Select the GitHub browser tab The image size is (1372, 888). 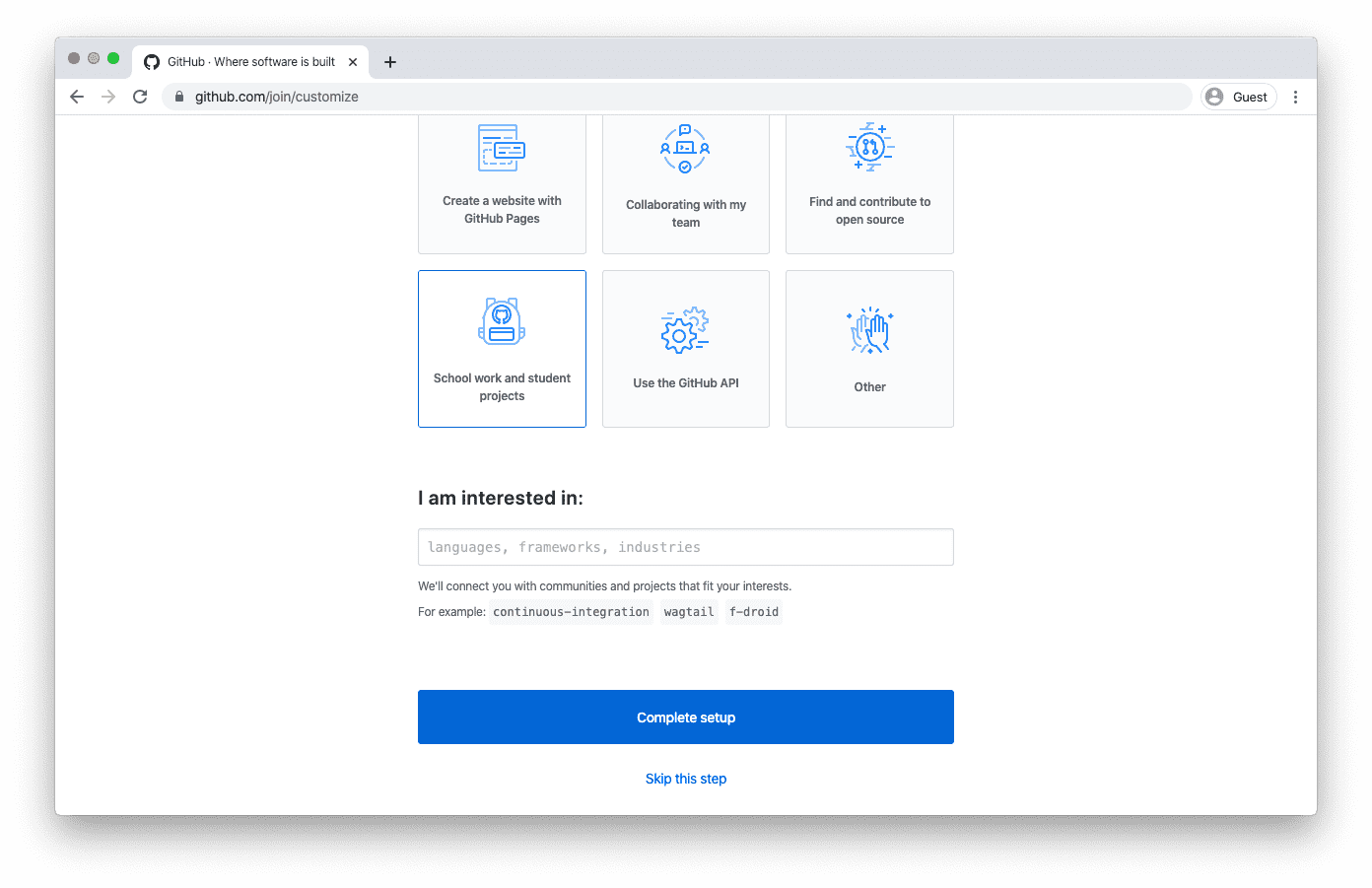[250, 62]
